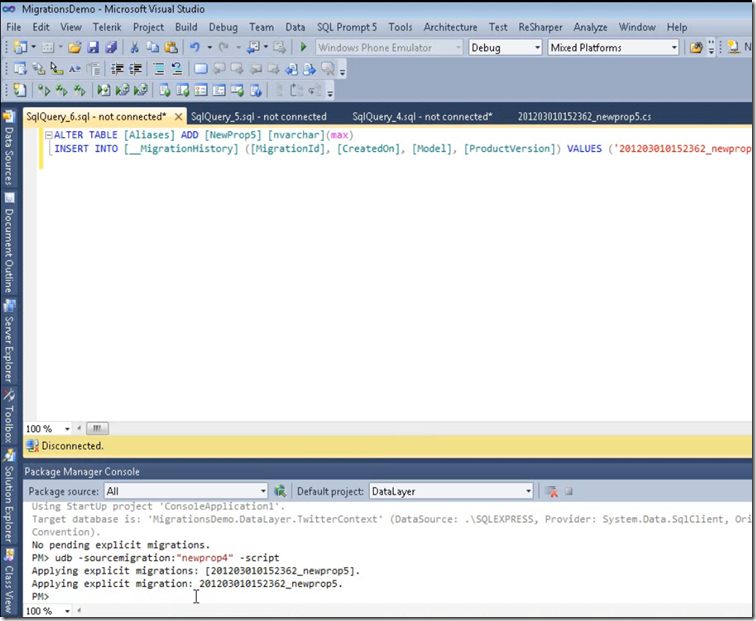
Task: Open the Window menu
Action: (637, 27)
